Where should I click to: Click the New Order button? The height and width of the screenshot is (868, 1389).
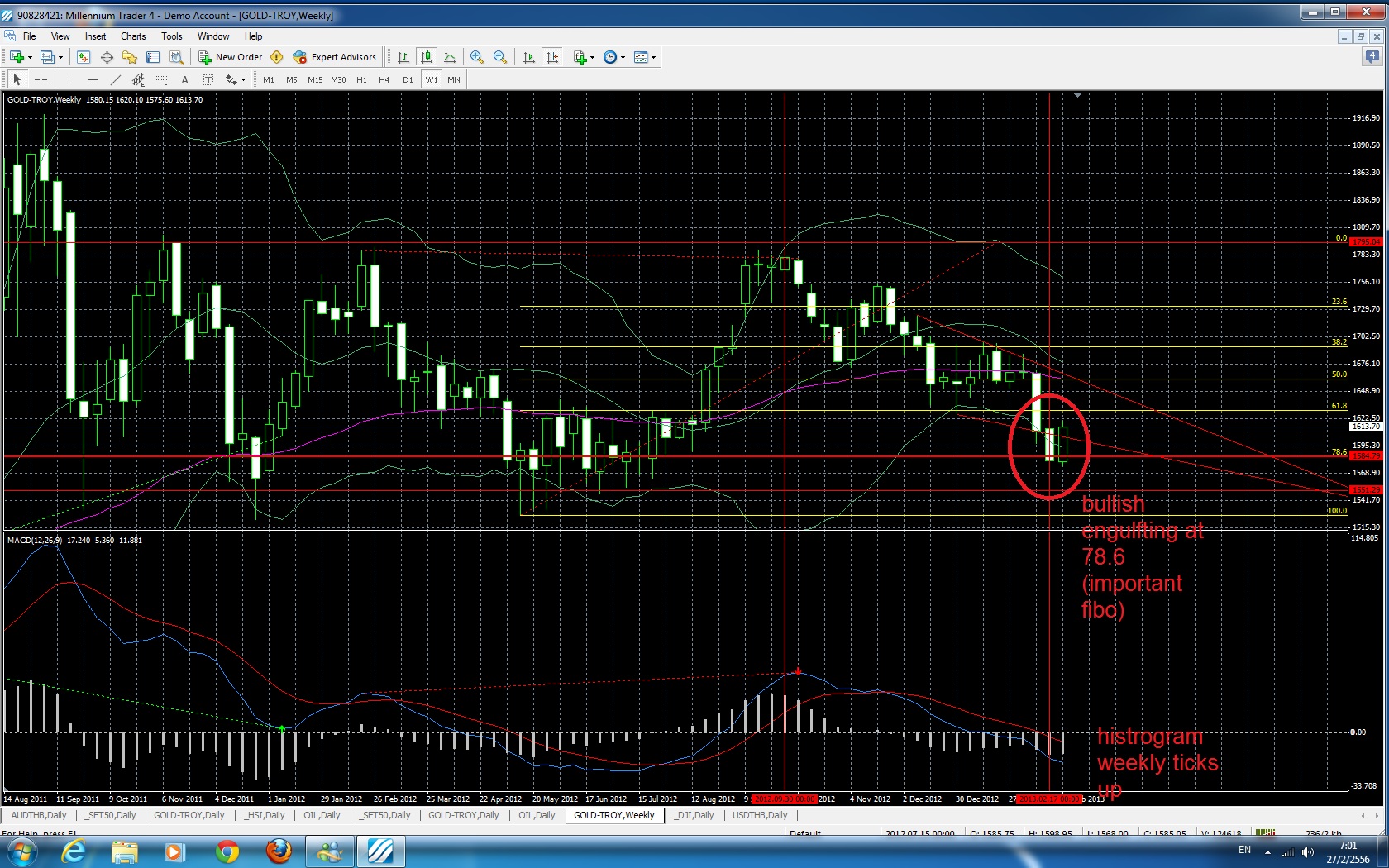point(231,57)
